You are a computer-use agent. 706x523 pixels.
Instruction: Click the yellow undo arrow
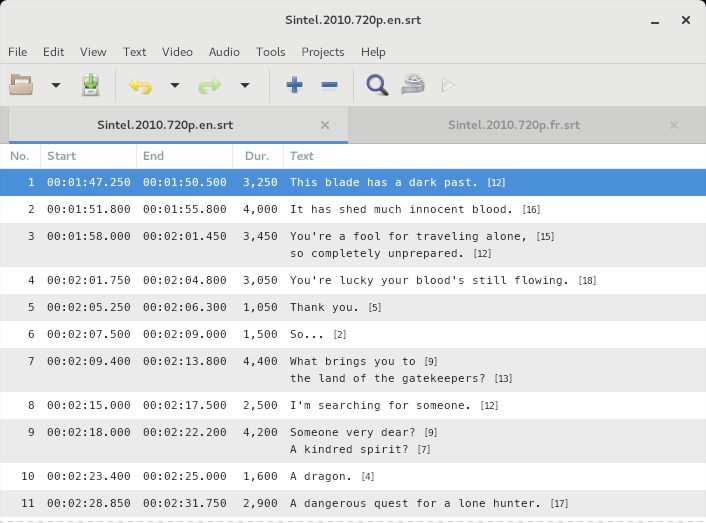pyautogui.click(x=140, y=85)
